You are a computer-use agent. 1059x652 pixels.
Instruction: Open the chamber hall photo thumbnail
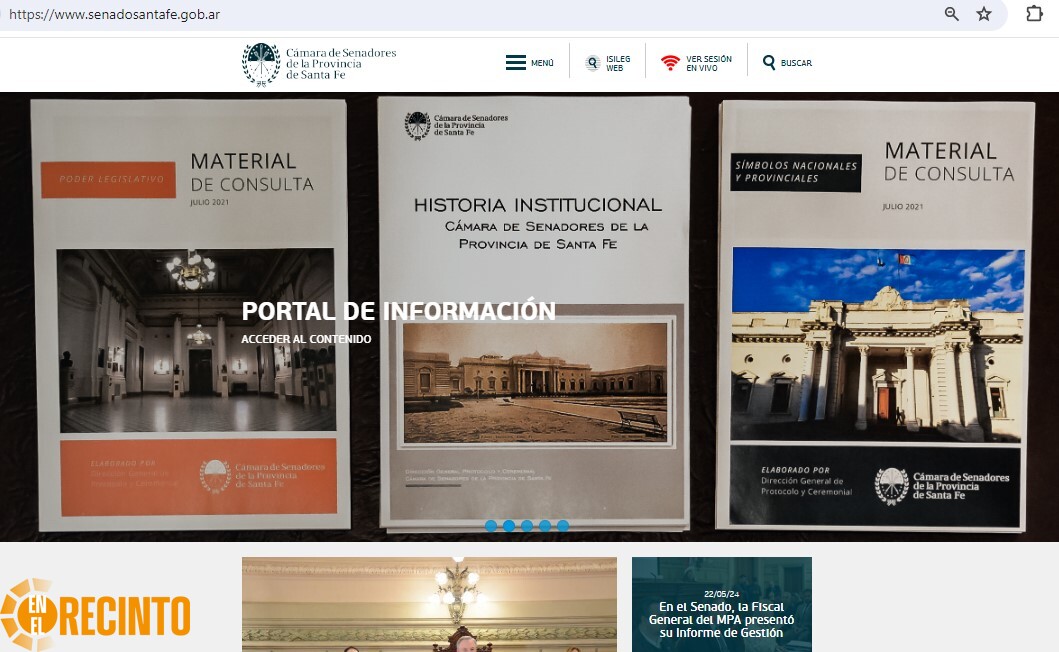click(430, 604)
